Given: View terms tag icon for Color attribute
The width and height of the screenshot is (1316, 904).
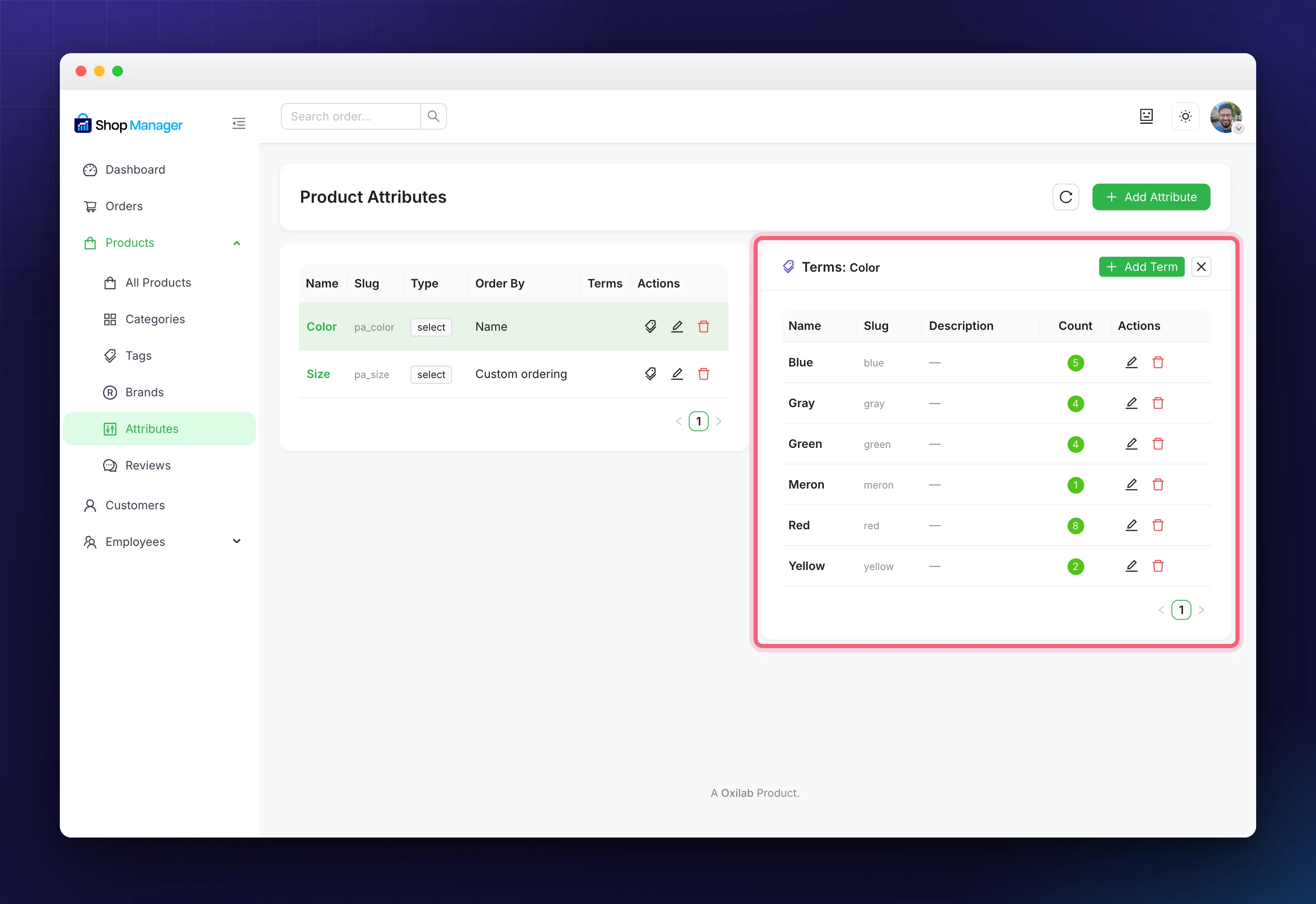Looking at the screenshot, I should 651,326.
